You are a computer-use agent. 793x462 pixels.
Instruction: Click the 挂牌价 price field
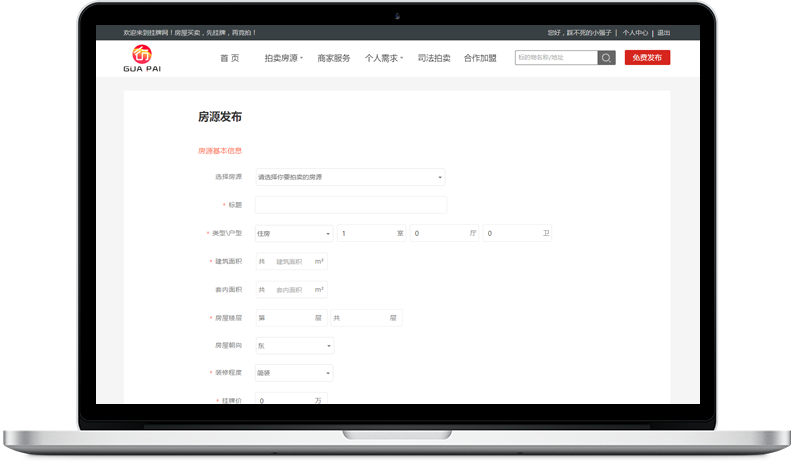[291, 398]
